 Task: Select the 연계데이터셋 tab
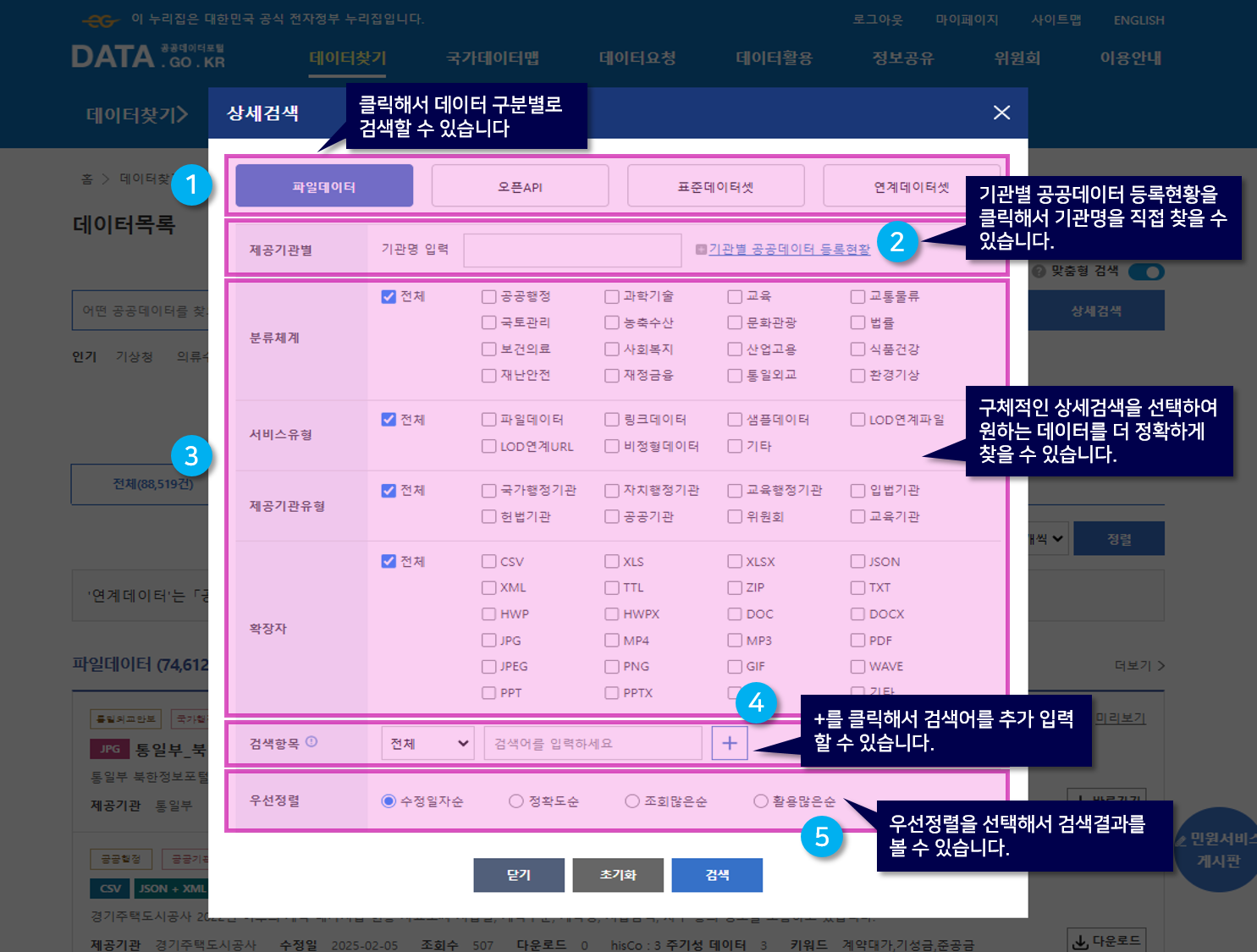tap(911, 186)
